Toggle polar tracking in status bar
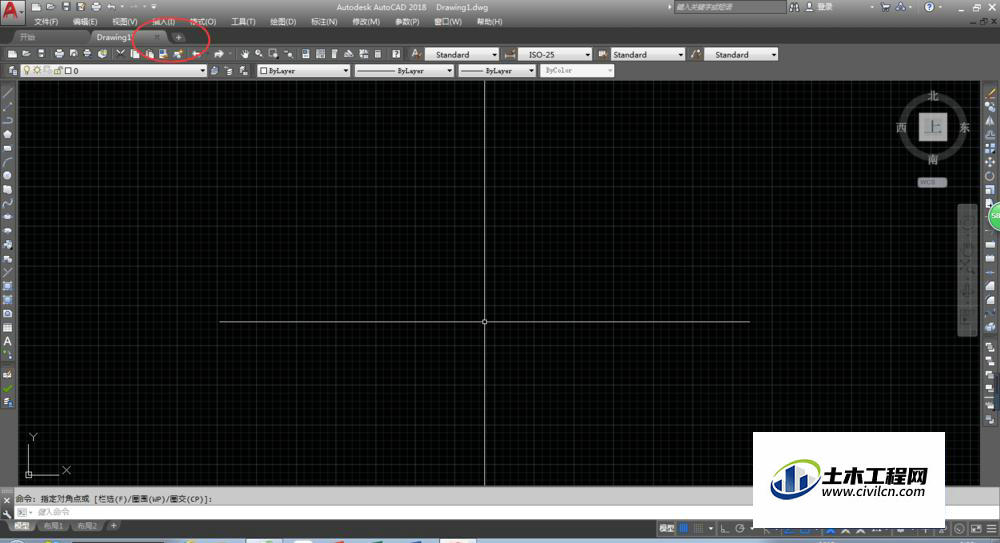This screenshot has height=543, width=1000. [740, 528]
